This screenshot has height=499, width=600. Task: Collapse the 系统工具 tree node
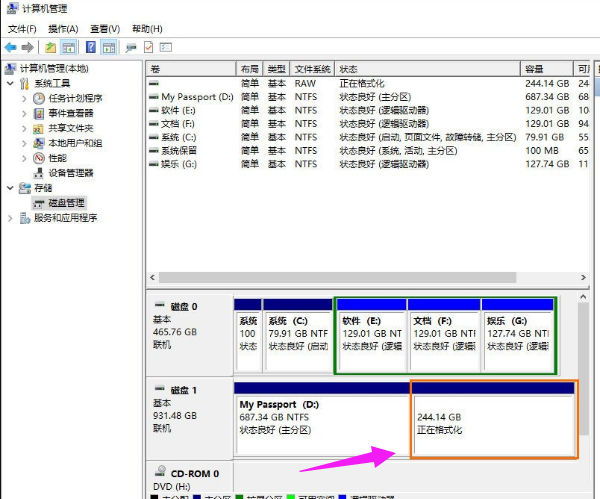click(11, 83)
